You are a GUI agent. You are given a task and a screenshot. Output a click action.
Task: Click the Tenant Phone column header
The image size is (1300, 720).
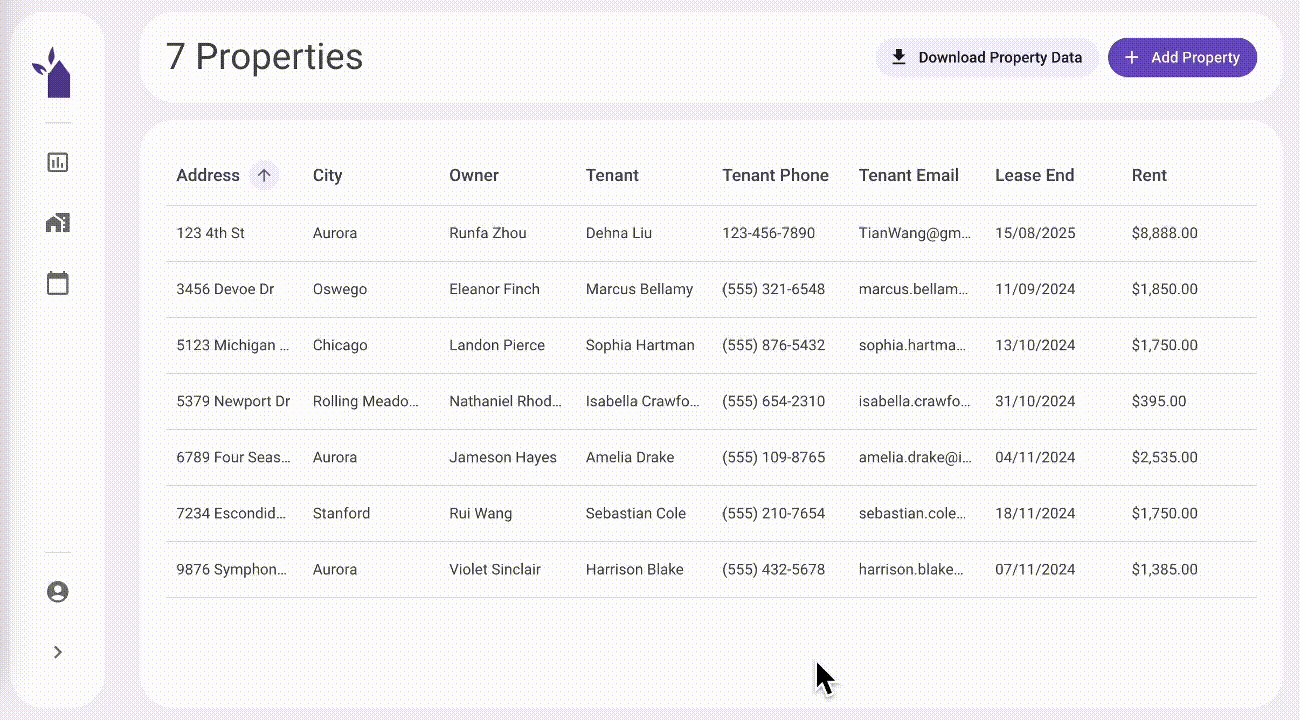[x=775, y=175]
